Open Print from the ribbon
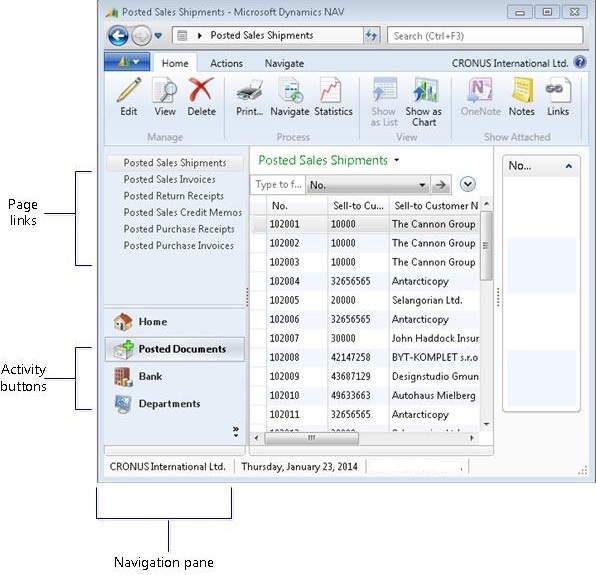The width and height of the screenshot is (596, 575). pos(249,97)
